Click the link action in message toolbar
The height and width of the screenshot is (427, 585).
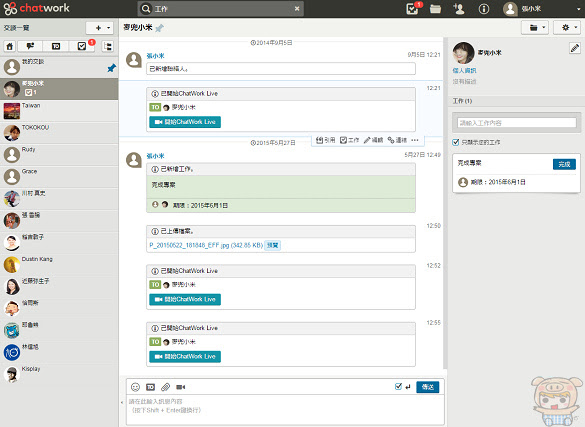click(x=397, y=140)
